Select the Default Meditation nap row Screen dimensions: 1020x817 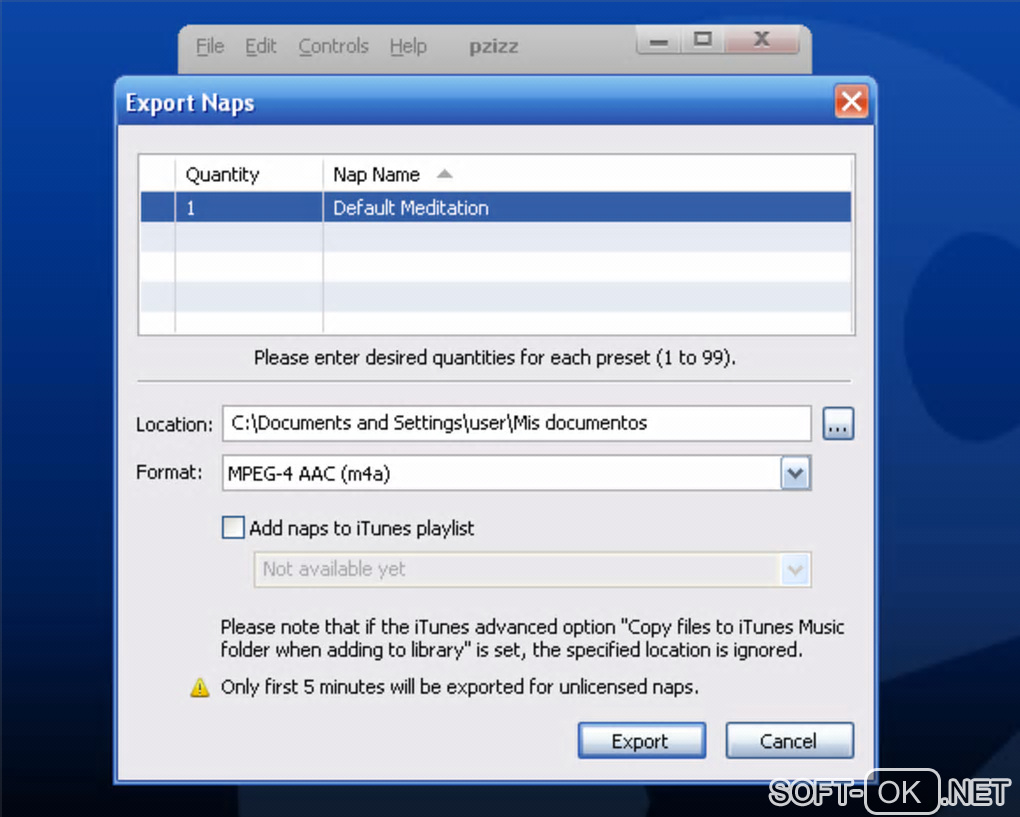pyautogui.click(x=496, y=208)
